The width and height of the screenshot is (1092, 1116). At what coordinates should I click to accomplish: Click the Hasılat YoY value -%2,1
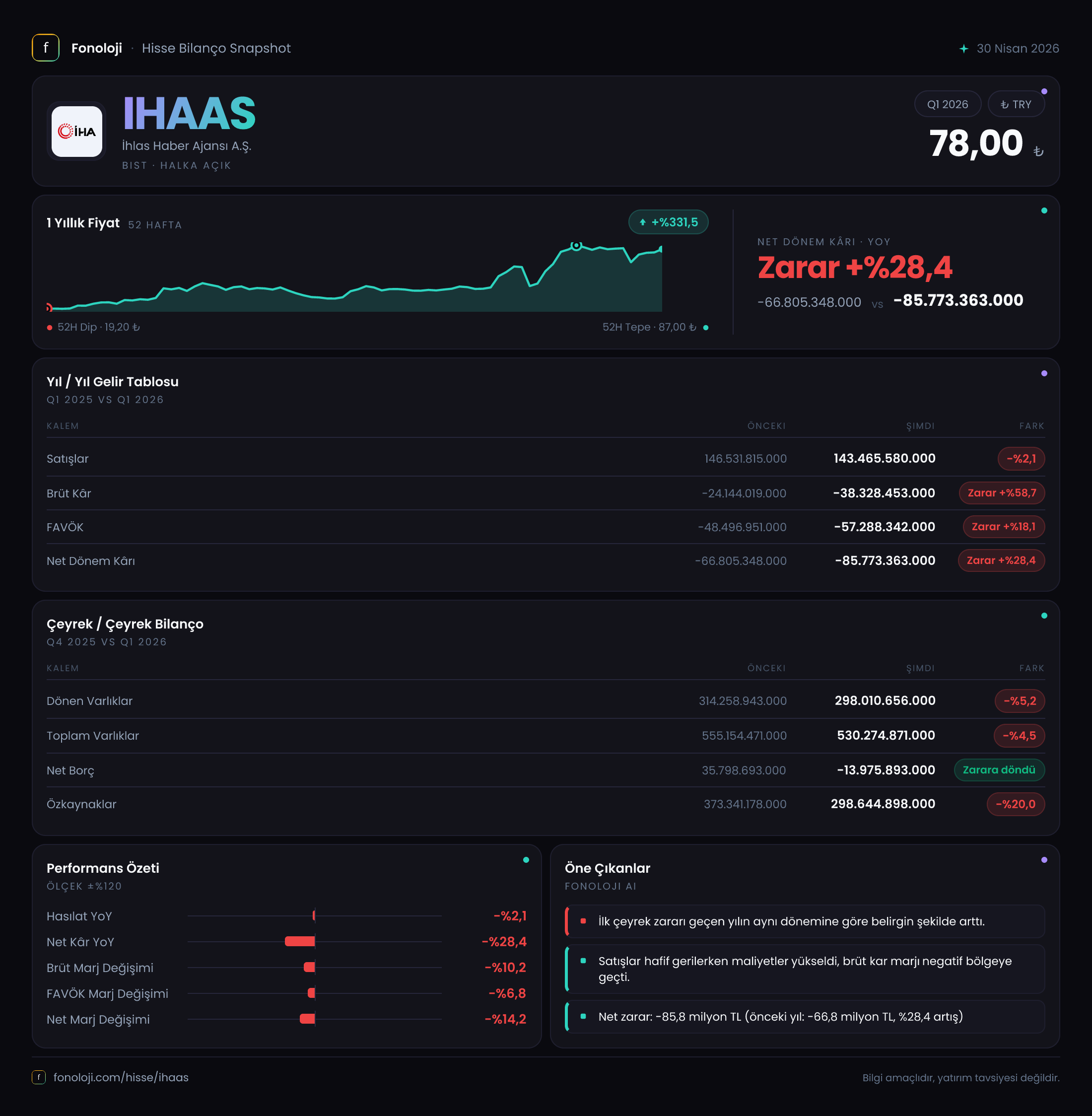pos(510,916)
